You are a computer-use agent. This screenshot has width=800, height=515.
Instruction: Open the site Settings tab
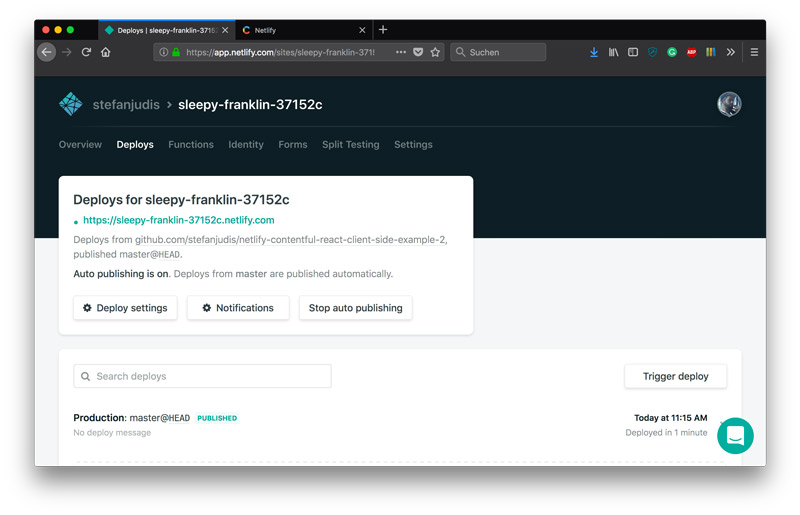point(413,144)
